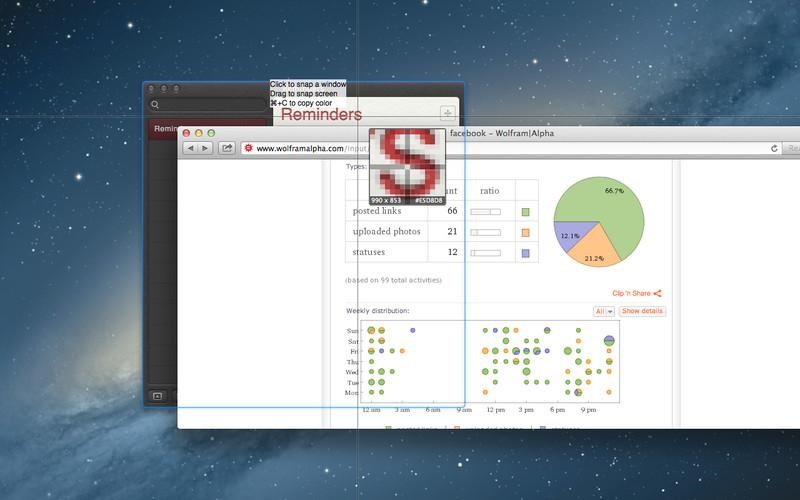Open the 'All' dropdown above weekly distribution
The height and width of the screenshot is (500, 800).
(x=604, y=311)
